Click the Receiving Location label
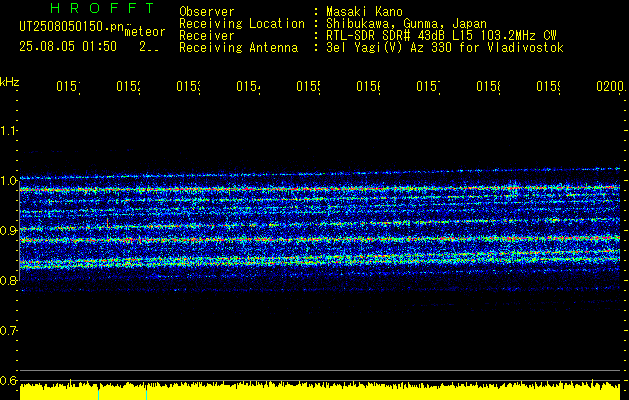Image resolution: width=629 pixels, height=400 pixels. (x=242, y=24)
